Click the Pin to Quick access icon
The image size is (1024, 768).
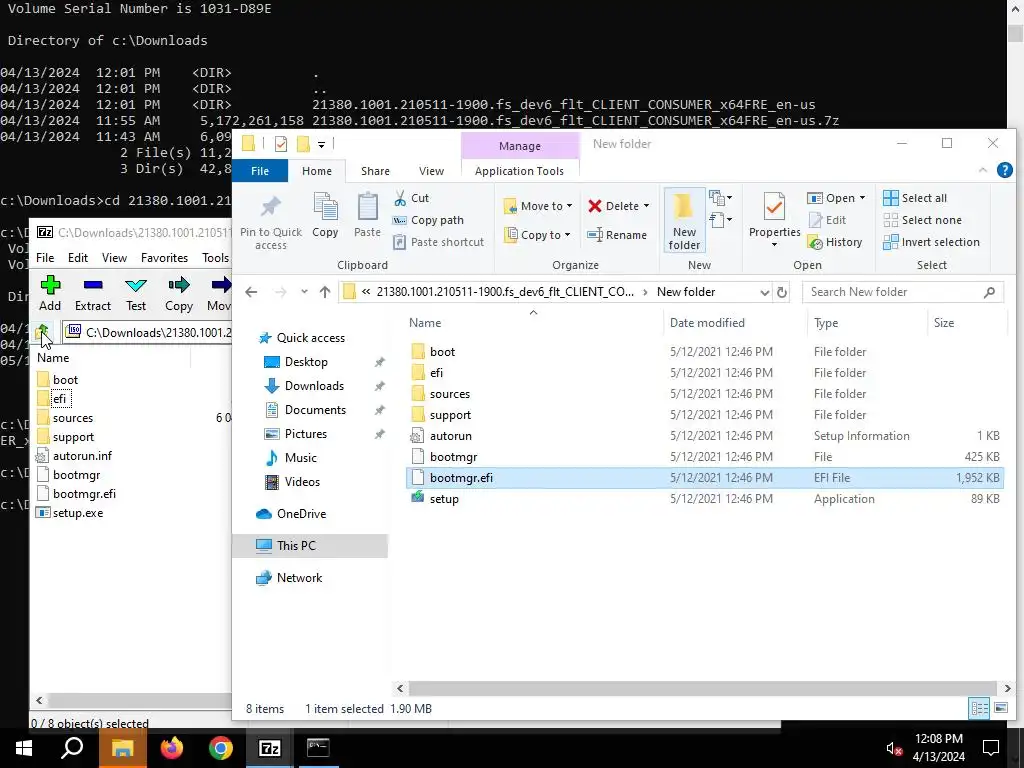tap(270, 221)
